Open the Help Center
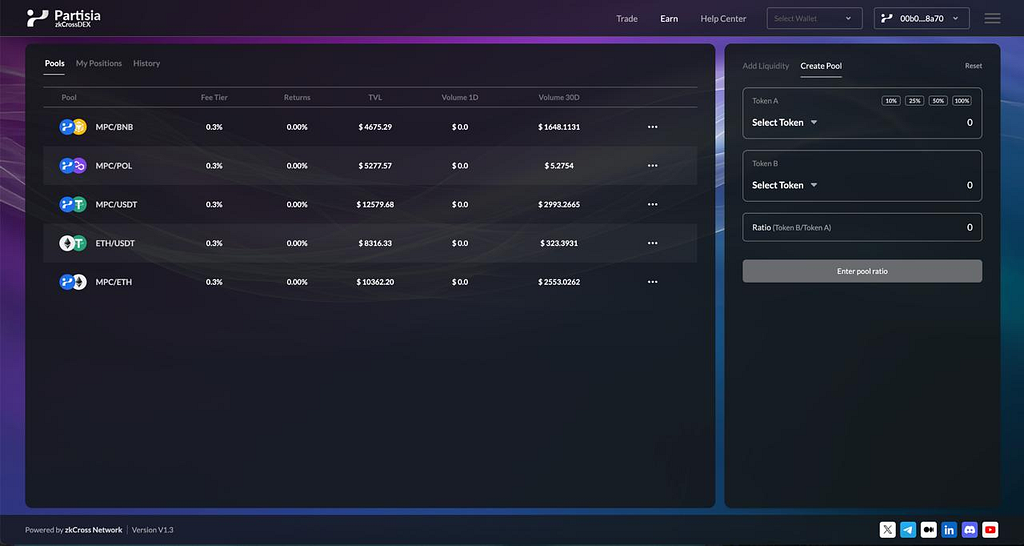 [723, 18]
